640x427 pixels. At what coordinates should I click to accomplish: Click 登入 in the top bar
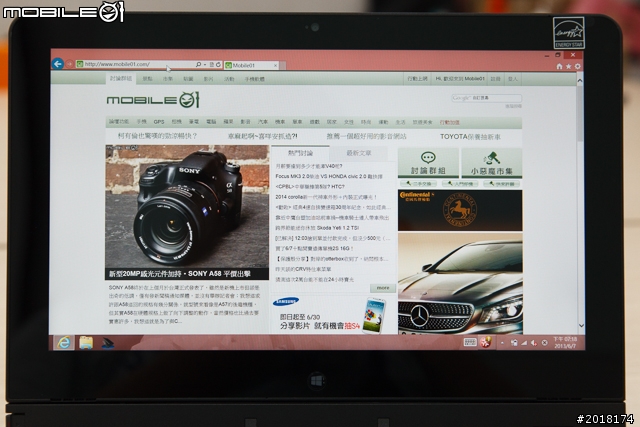click(513, 79)
